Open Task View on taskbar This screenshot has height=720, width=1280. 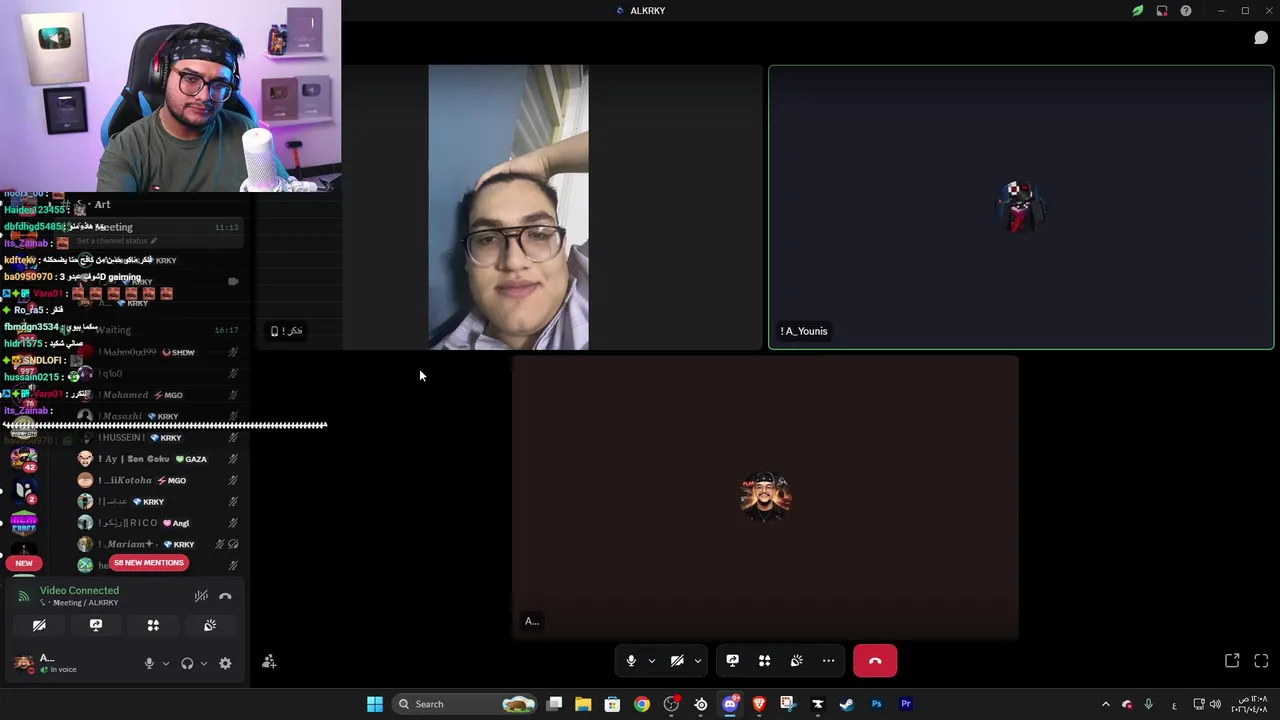tap(554, 704)
